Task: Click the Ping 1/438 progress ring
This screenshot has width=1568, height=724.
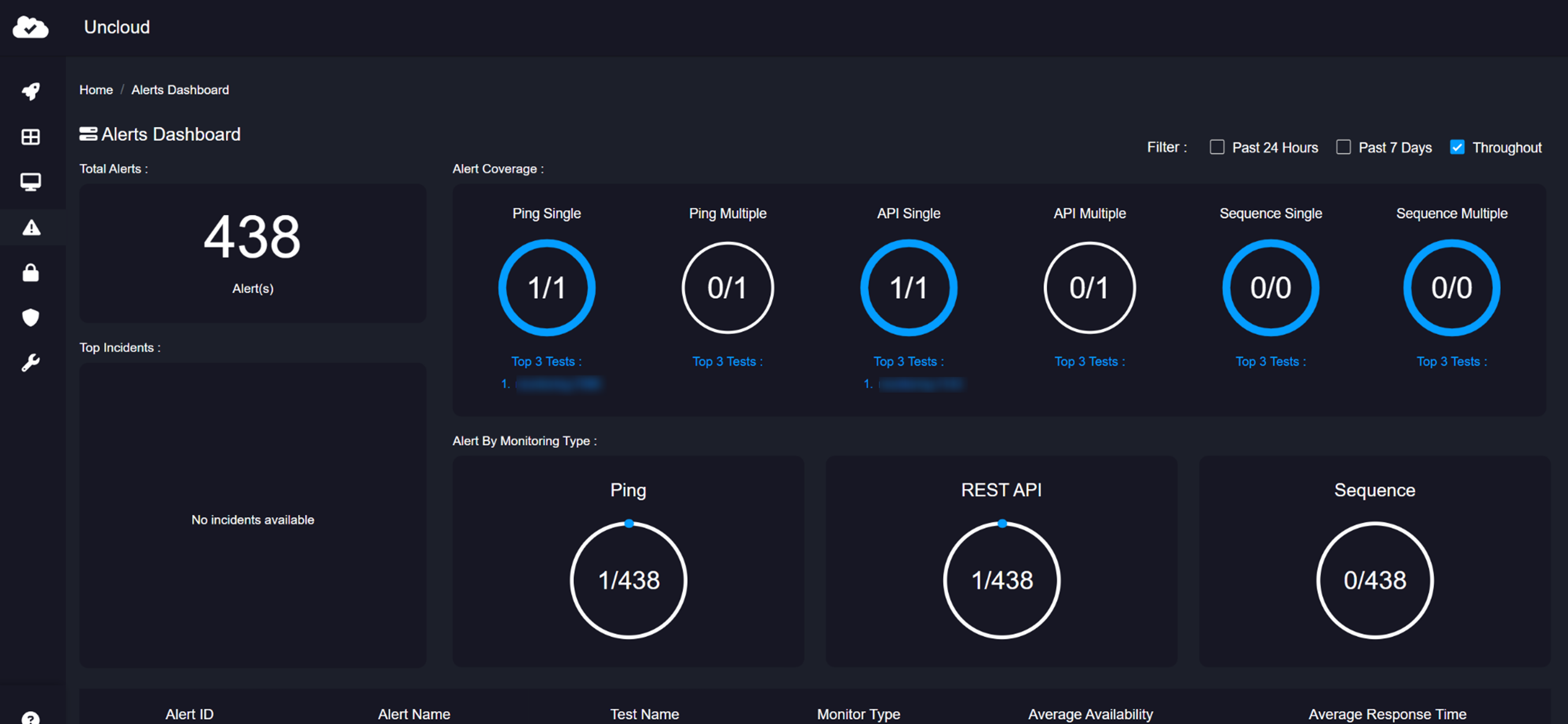Action: [x=629, y=581]
